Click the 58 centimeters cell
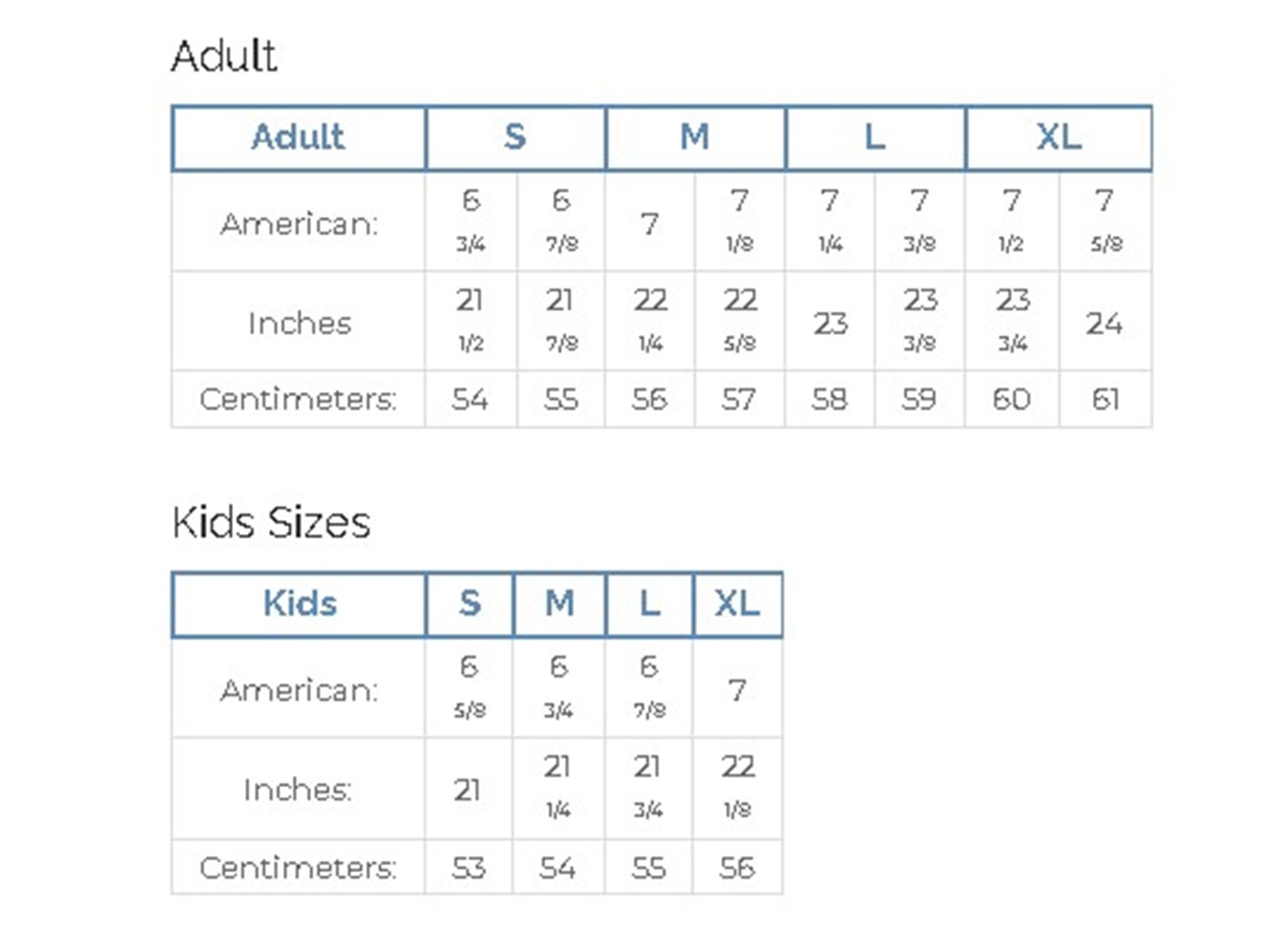1288x940 pixels. coord(829,399)
